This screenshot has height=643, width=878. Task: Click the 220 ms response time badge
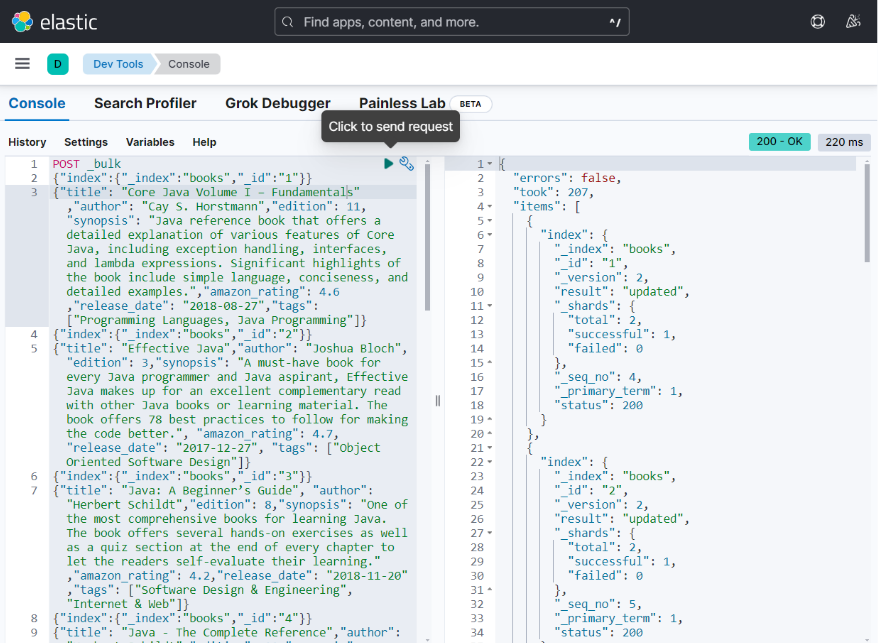tap(844, 142)
